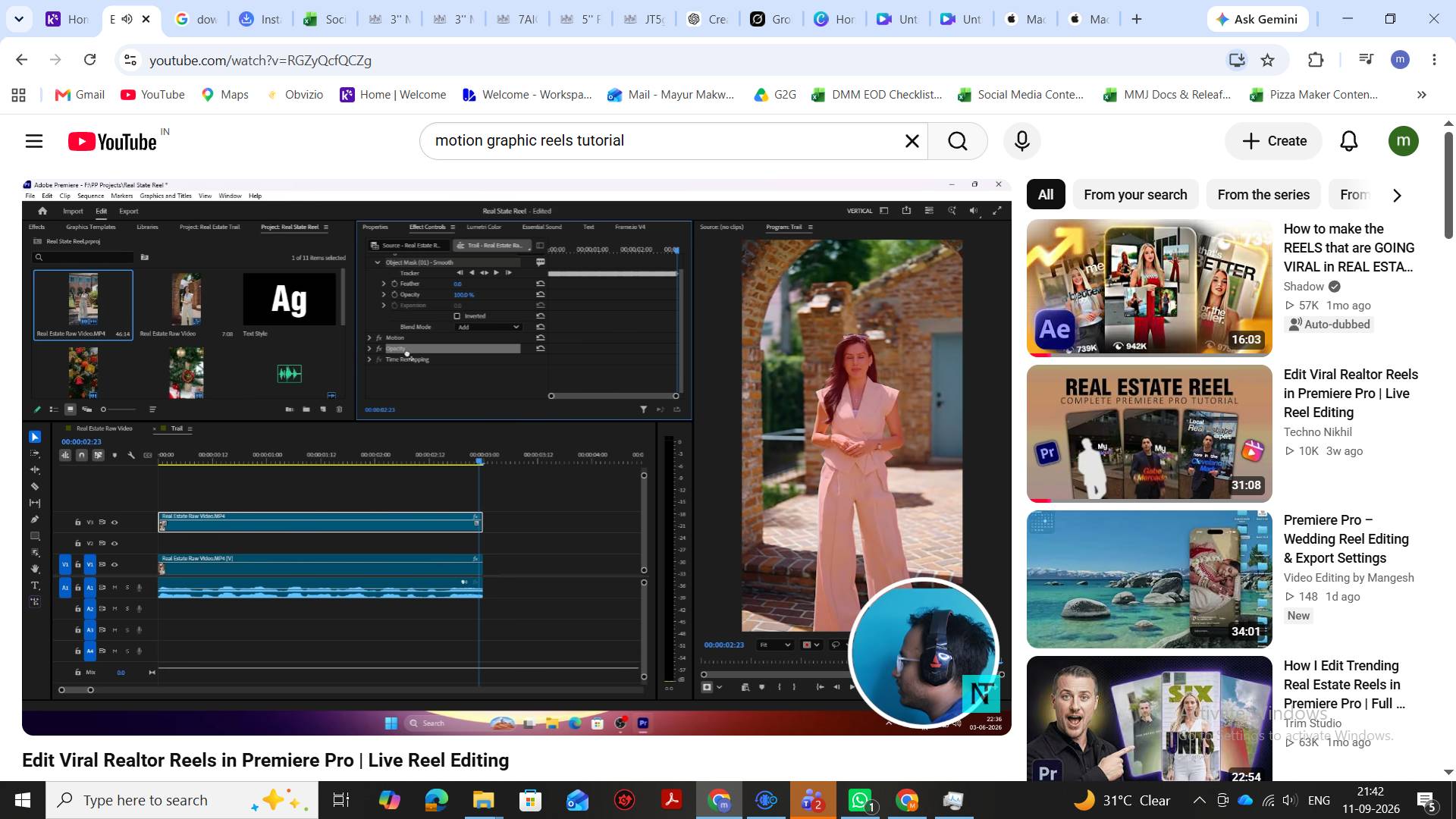Viewport: 1456px width, 819px height.
Task: Open the YouTube guide hamburger menu
Action: (x=34, y=141)
